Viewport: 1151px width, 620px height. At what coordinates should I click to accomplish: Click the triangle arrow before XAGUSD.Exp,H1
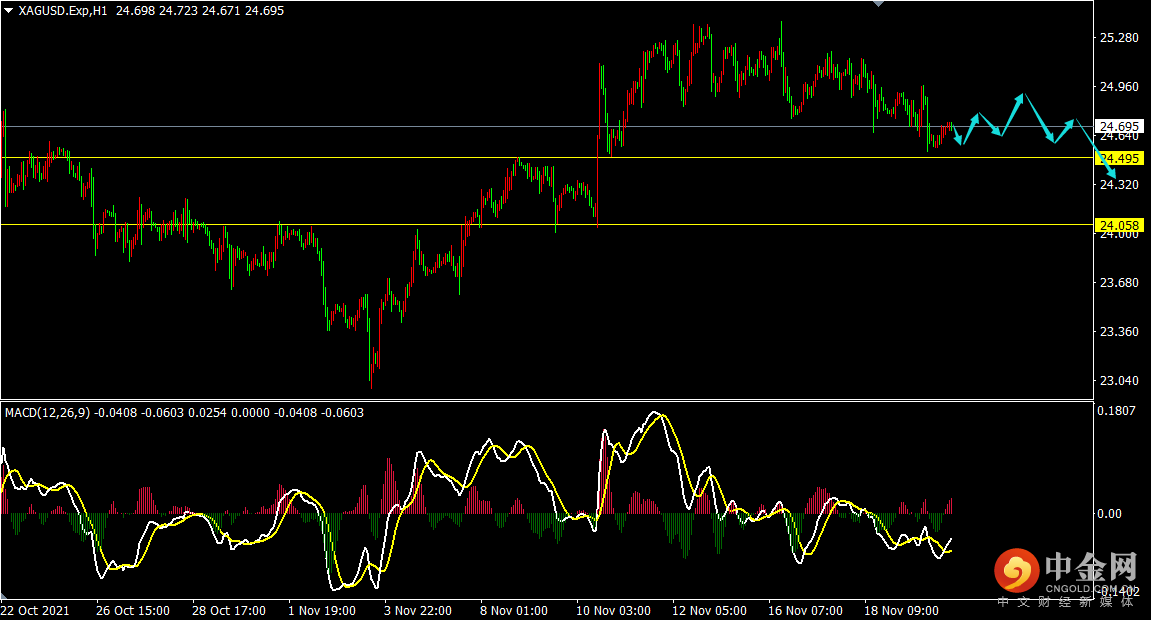9,10
